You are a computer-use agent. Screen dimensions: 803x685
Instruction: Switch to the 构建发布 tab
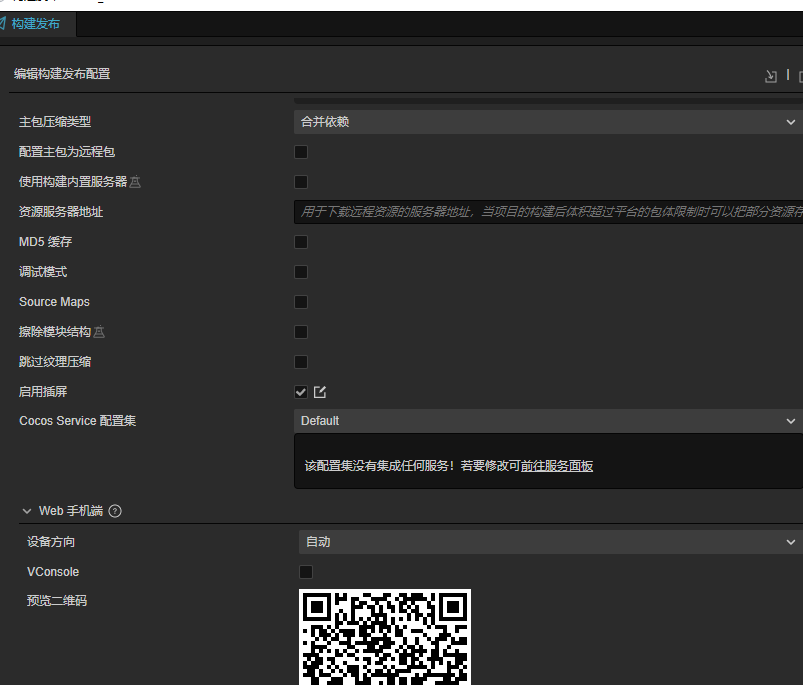pos(35,24)
